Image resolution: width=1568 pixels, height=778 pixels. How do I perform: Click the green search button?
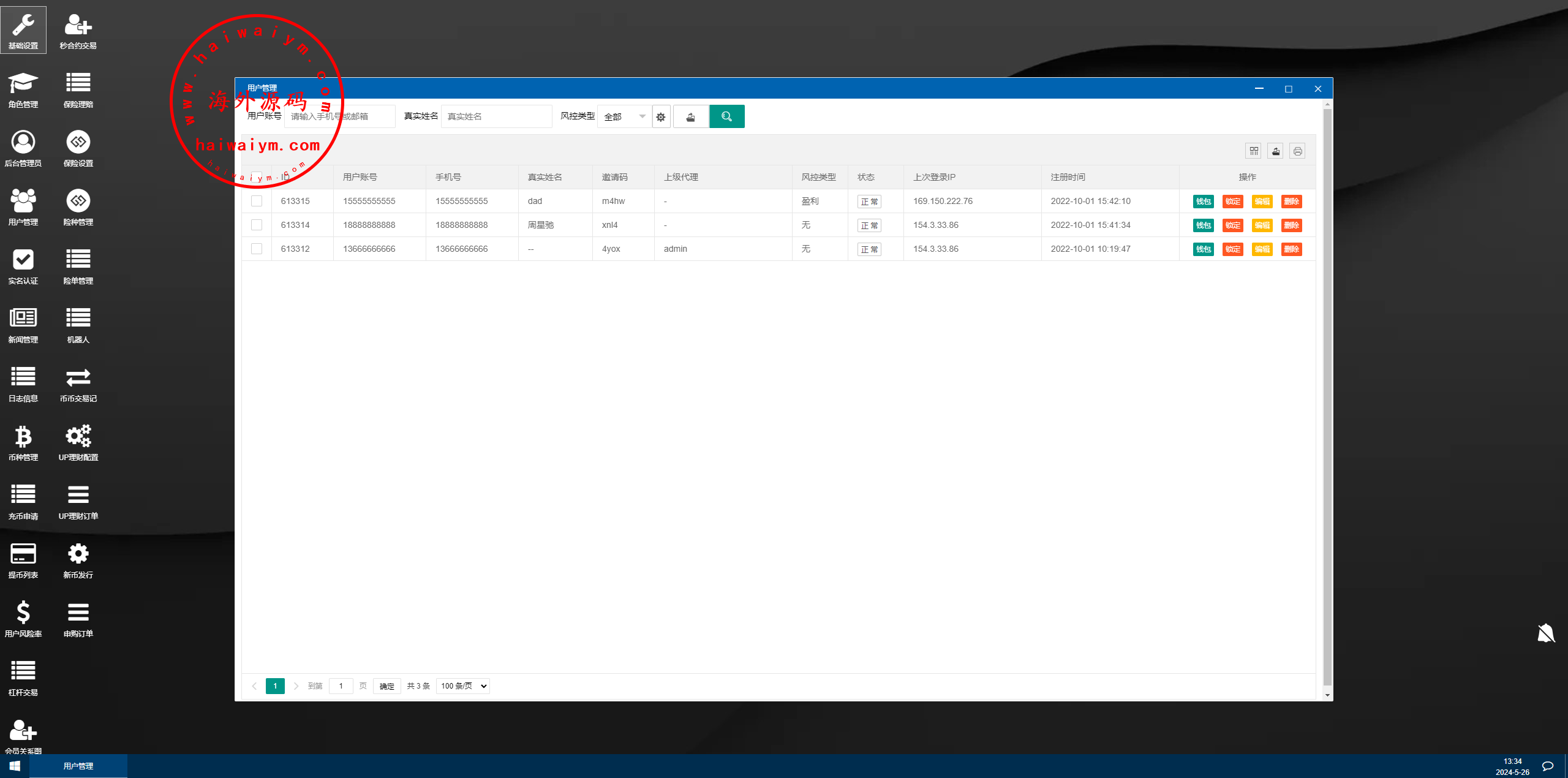pyautogui.click(x=726, y=116)
